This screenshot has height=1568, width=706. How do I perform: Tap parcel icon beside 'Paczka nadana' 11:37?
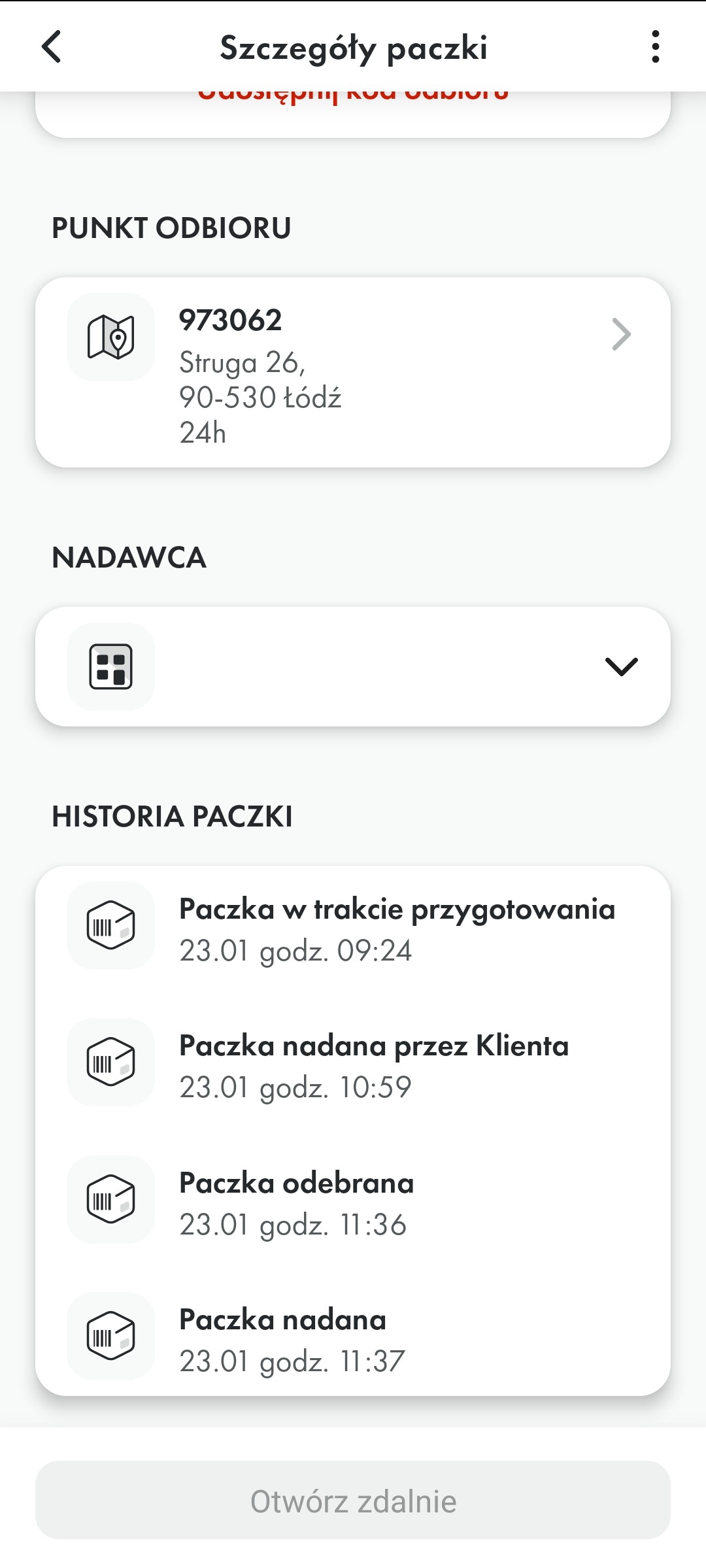point(111,1336)
